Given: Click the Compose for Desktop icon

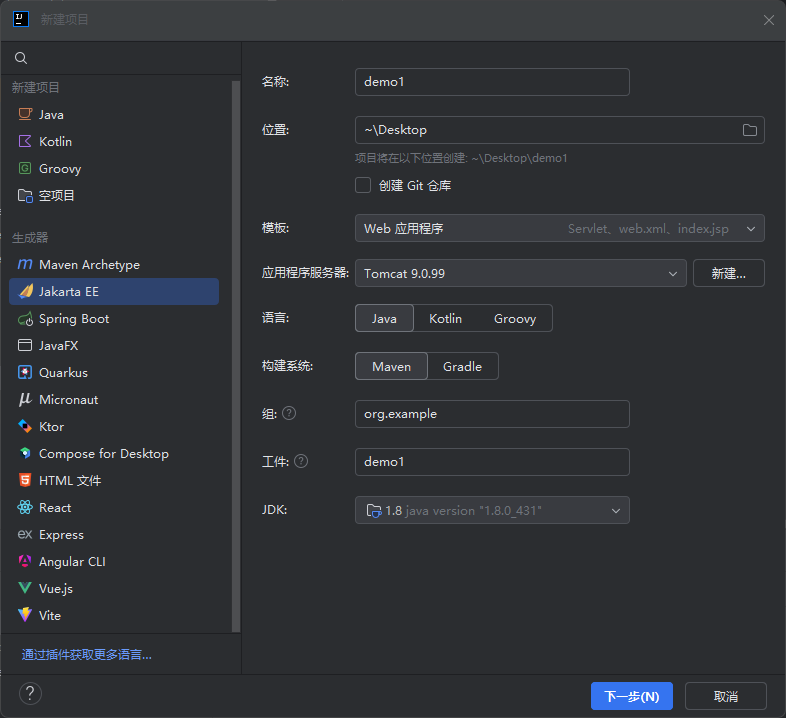Looking at the screenshot, I should coord(25,453).
